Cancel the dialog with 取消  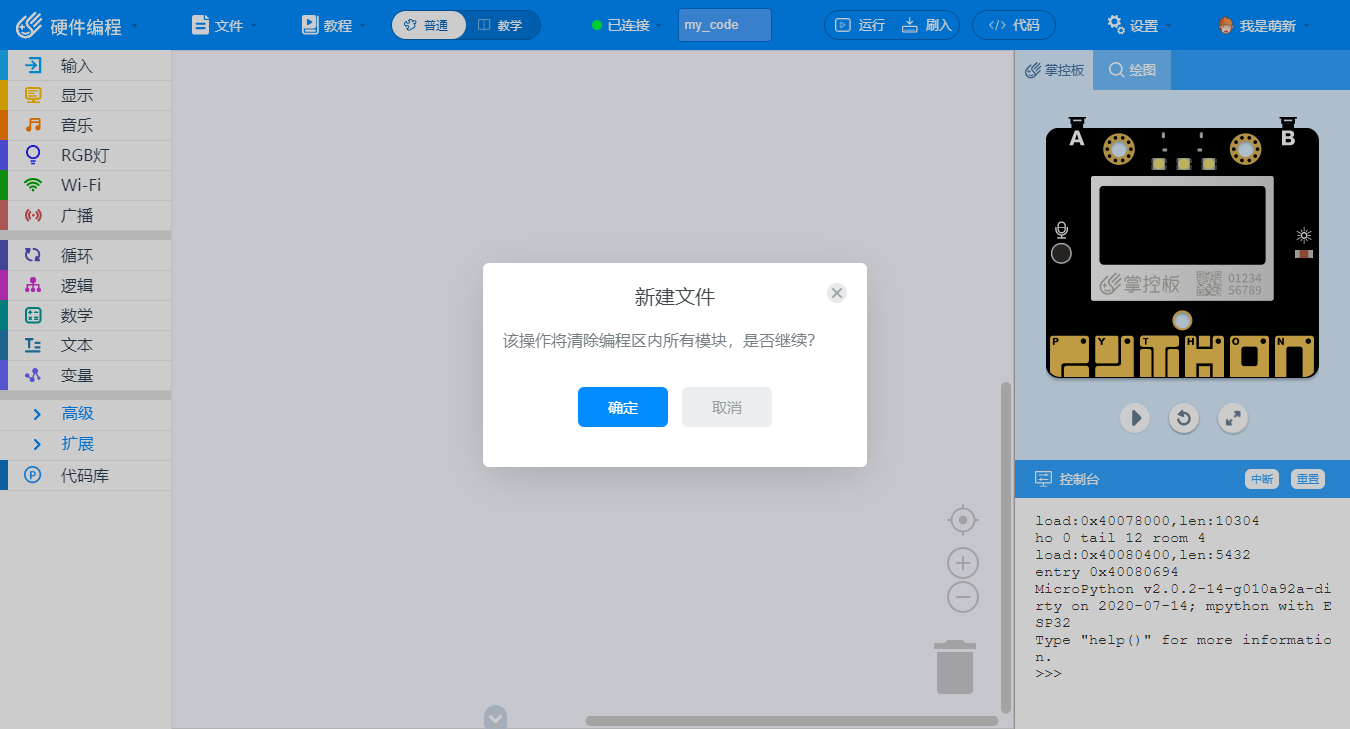[727, 407]
